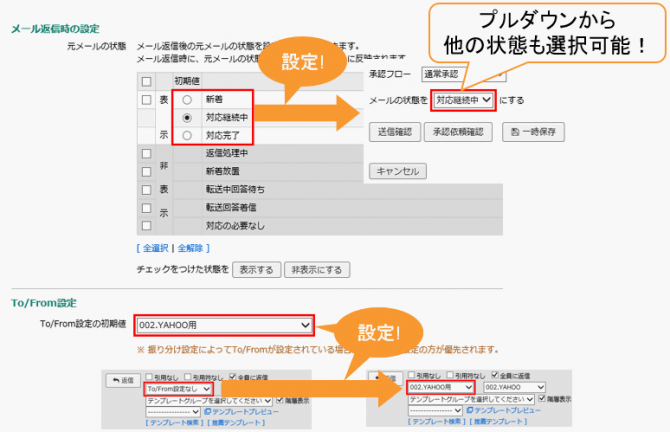The width and height of the screenshot is (670, 432).
Task: Select the 対応完了 radio button
Action: coord(187,135)
